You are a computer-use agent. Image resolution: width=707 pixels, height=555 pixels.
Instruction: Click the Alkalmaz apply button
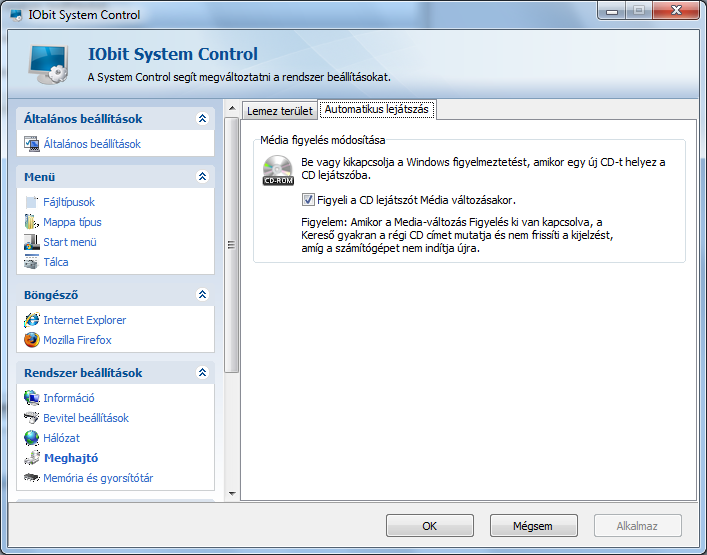pyautogui.click(x=638, y=526)
